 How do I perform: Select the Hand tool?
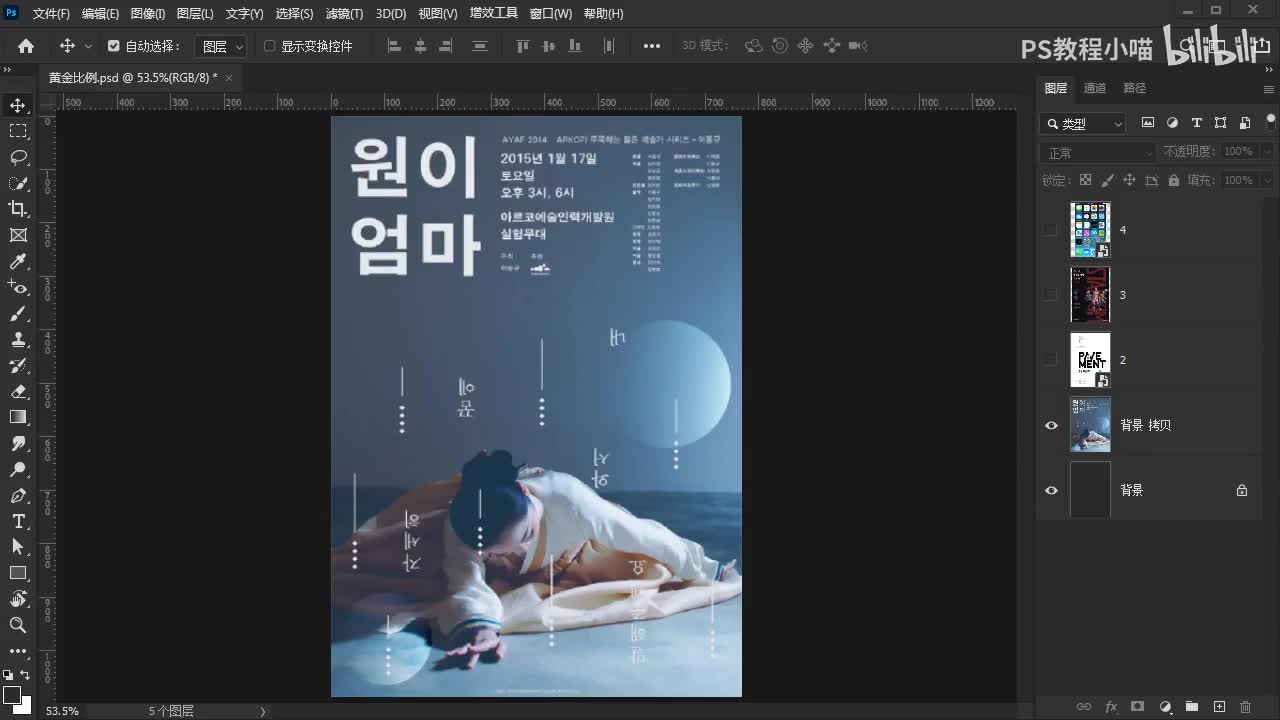click(x=18, y=599)
